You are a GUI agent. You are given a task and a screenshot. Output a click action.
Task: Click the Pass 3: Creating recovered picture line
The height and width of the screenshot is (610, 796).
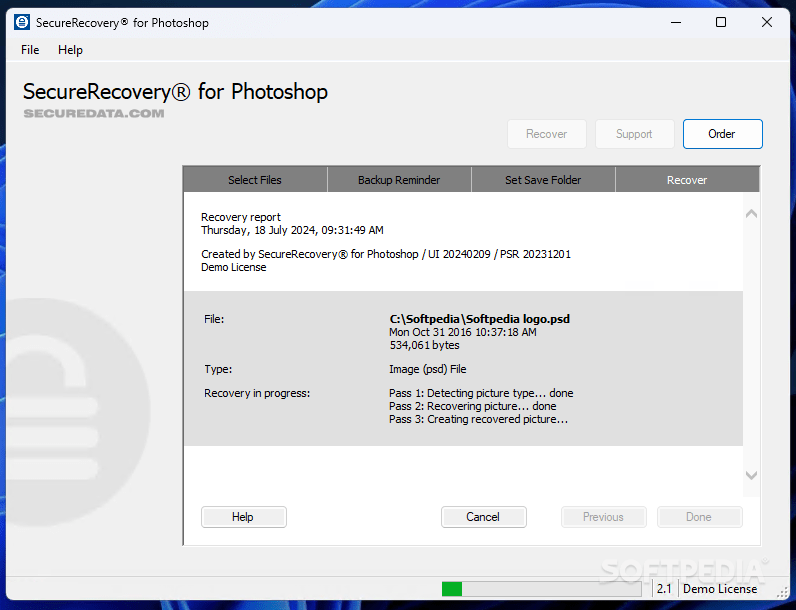point(478,419)
